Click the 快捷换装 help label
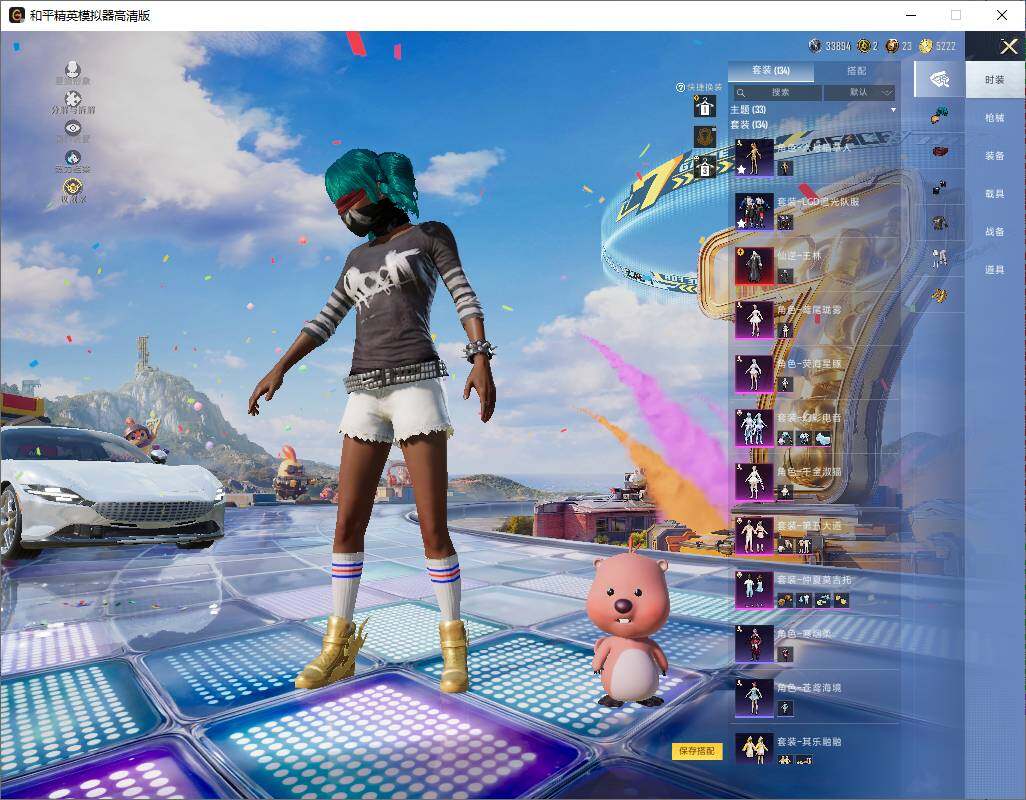Viewport: 1026px width, 800px height. (x=699, y=87)
